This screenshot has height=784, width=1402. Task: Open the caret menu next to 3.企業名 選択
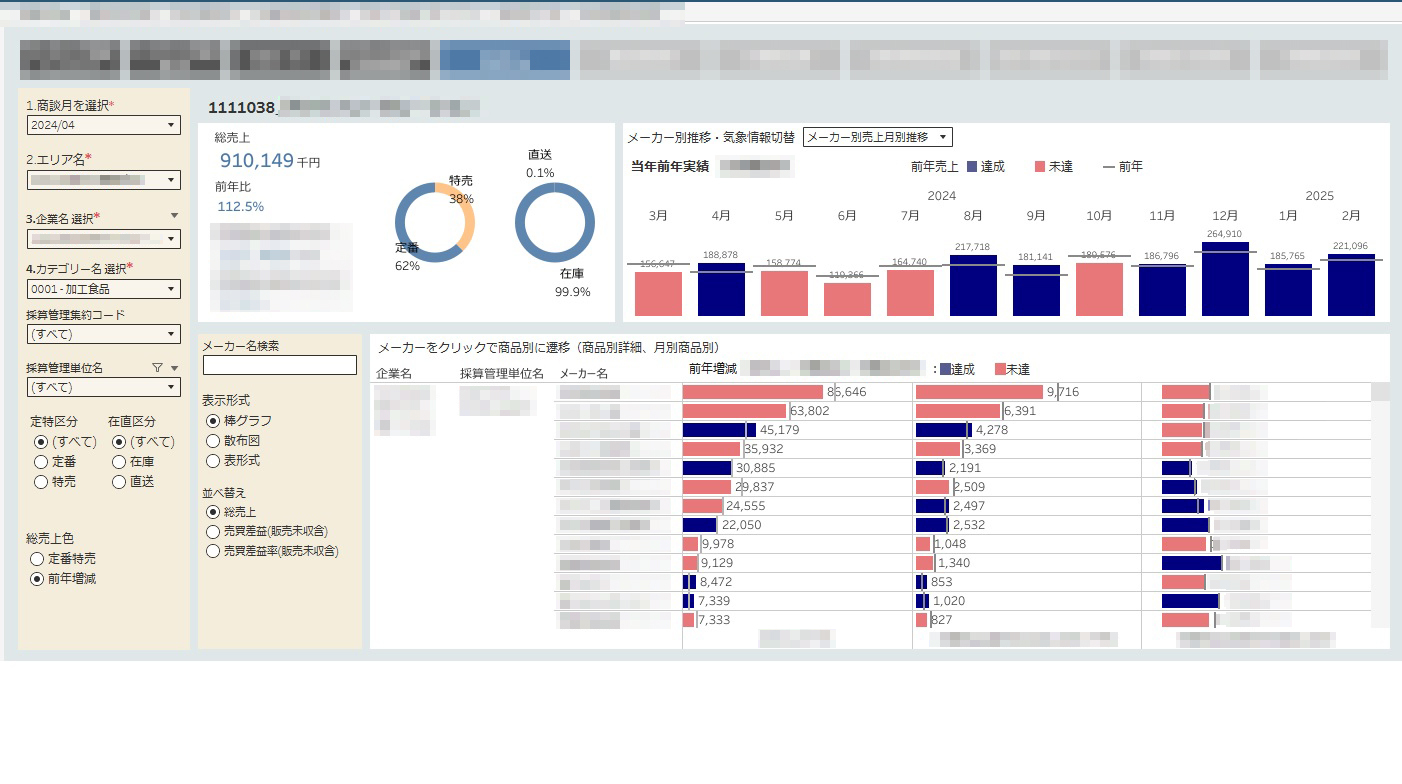(x=174, y=216)
